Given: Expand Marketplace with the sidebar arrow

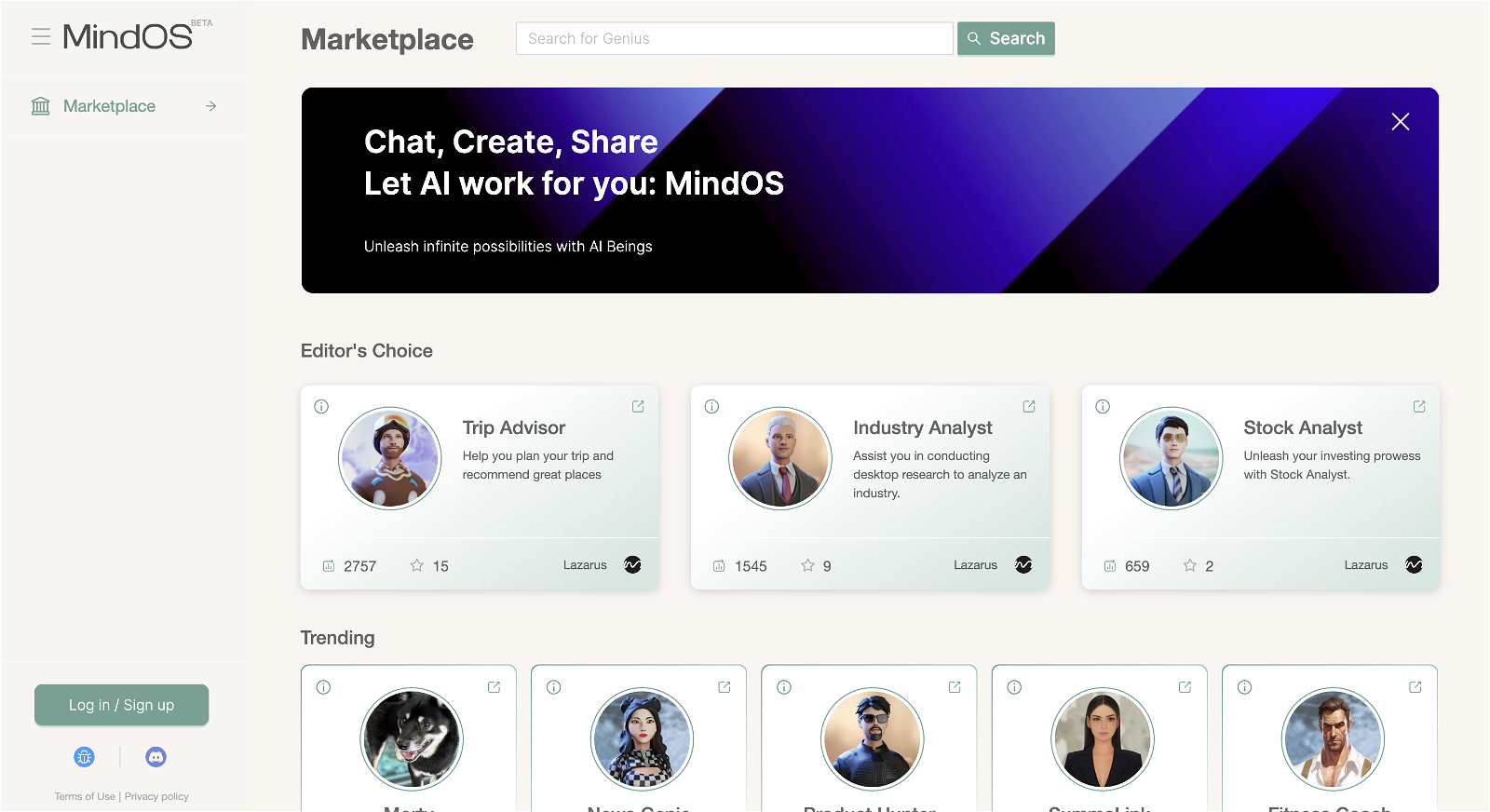Looking at the screenshot, I should tap(211, 106).
